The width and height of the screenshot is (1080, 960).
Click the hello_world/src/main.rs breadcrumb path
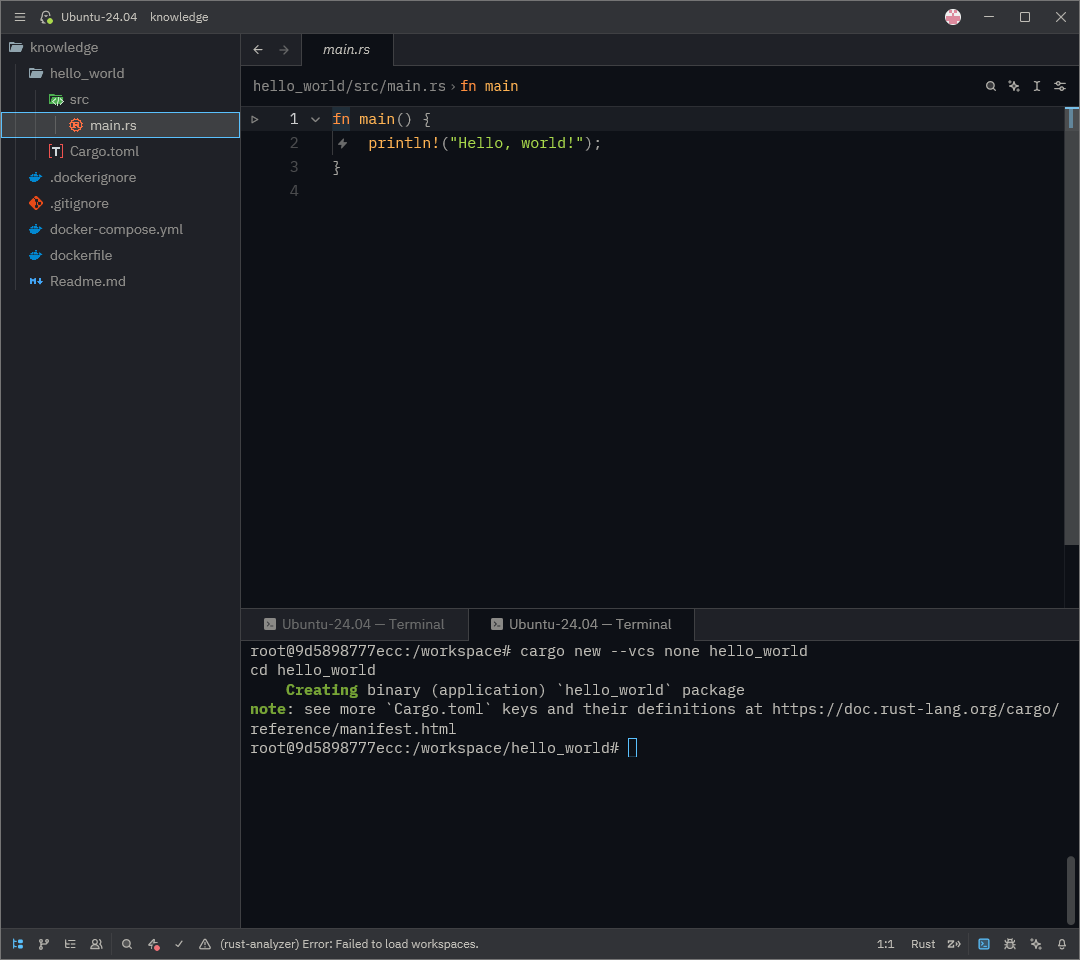349,86
